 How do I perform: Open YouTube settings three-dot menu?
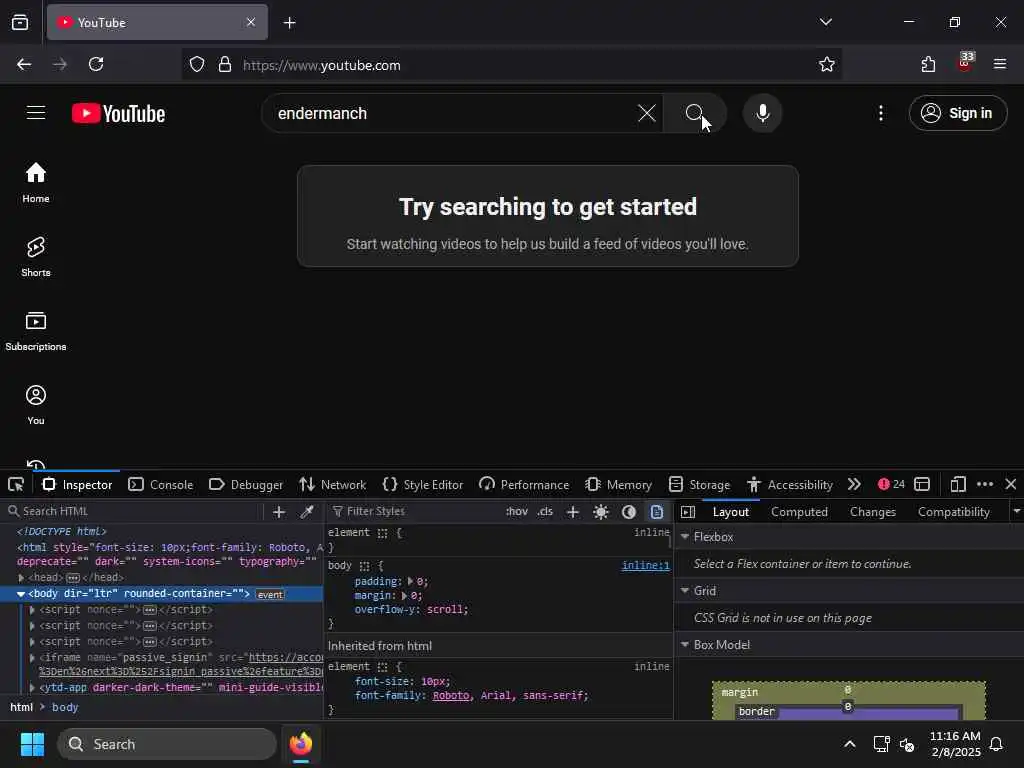pos(880,113)
